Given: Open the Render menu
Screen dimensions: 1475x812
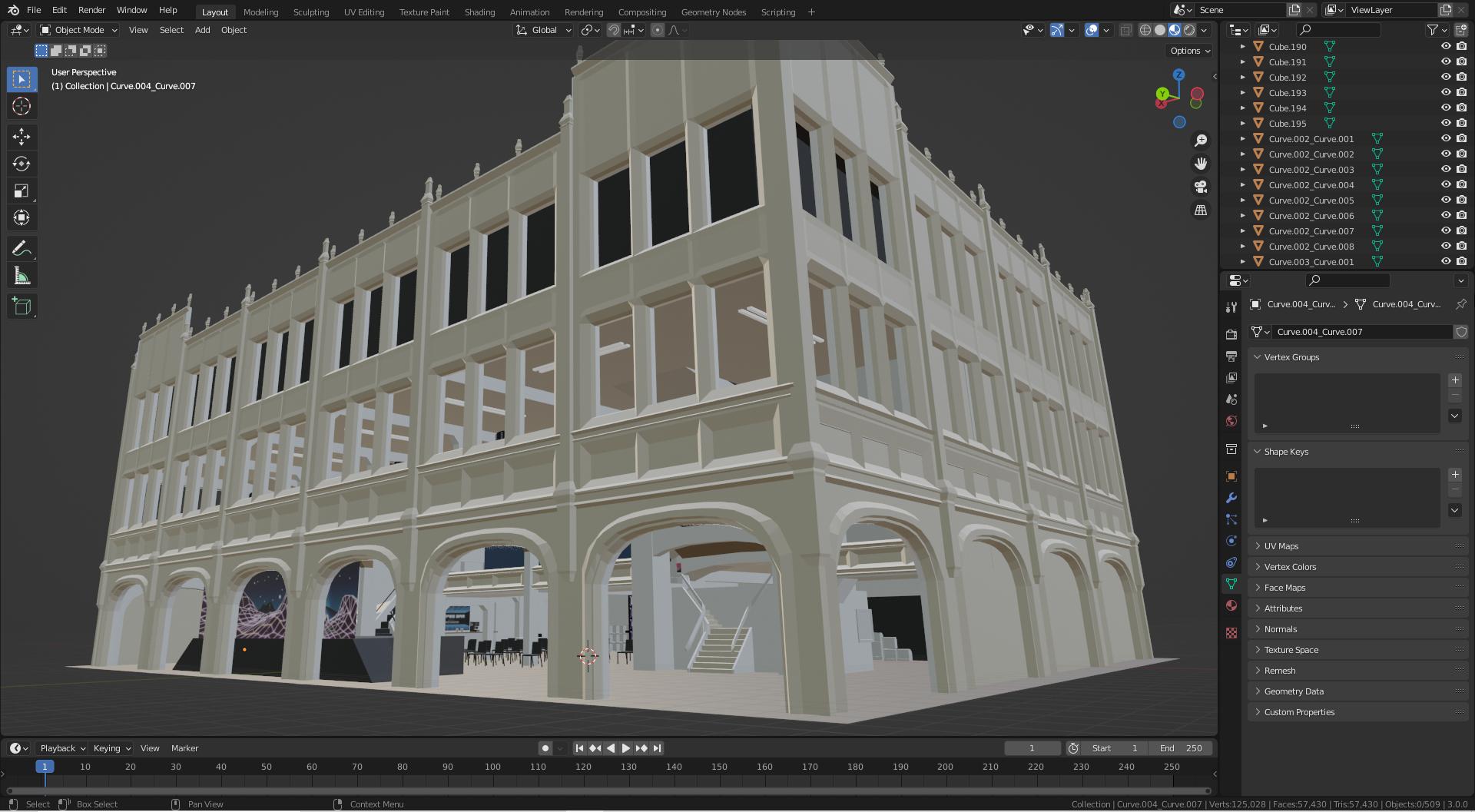Looking at the screenshot, I should (x=91, y=10).
